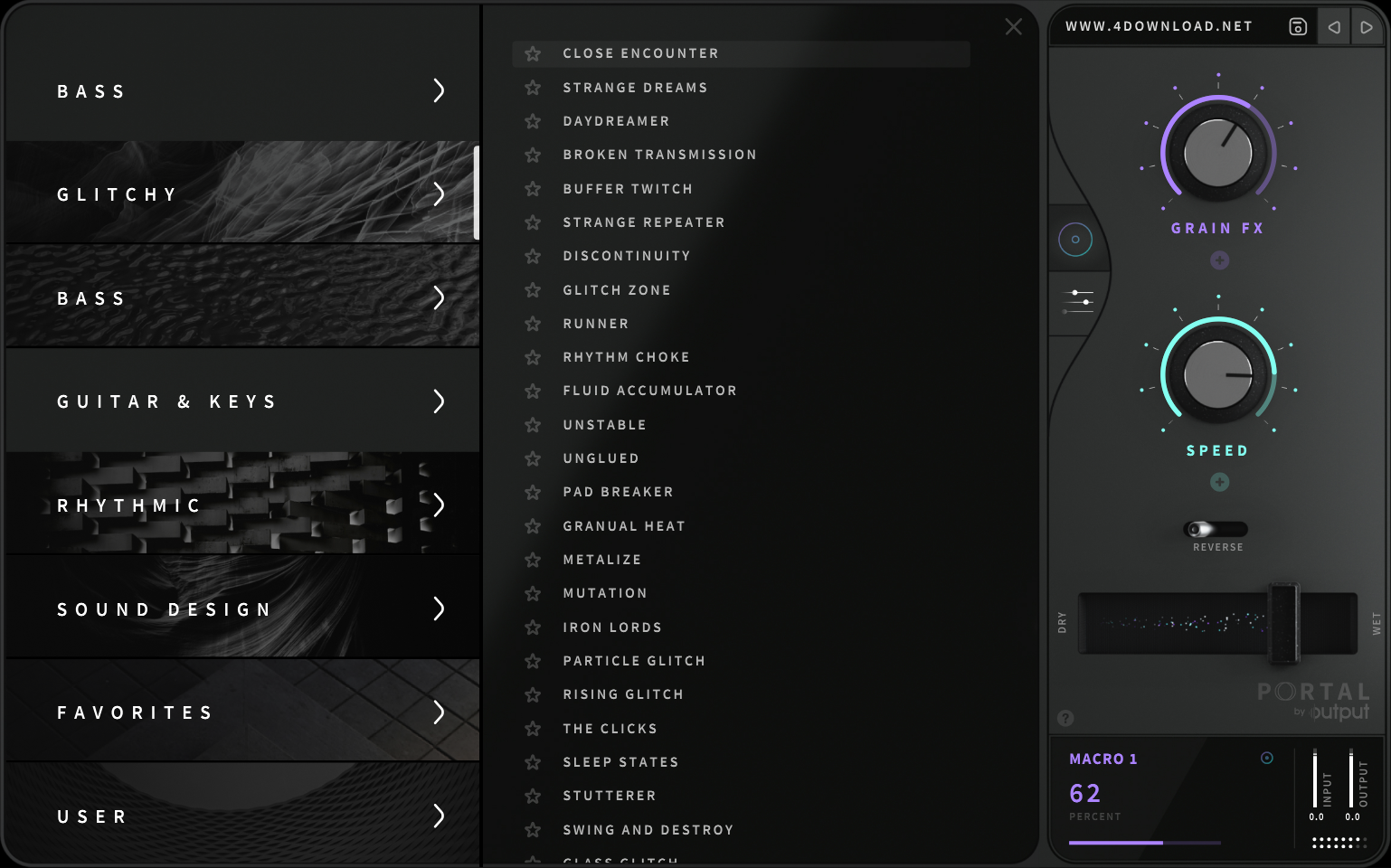This screenshot has height=868, width=1391.
Task: Choose the Sleep States preset
Action: point(620,762)
